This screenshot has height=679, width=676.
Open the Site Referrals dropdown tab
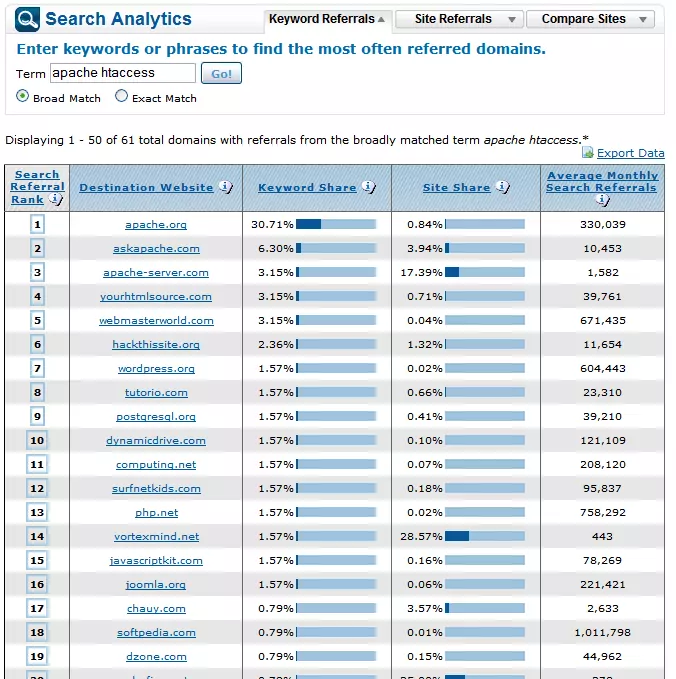pos(458,19)
